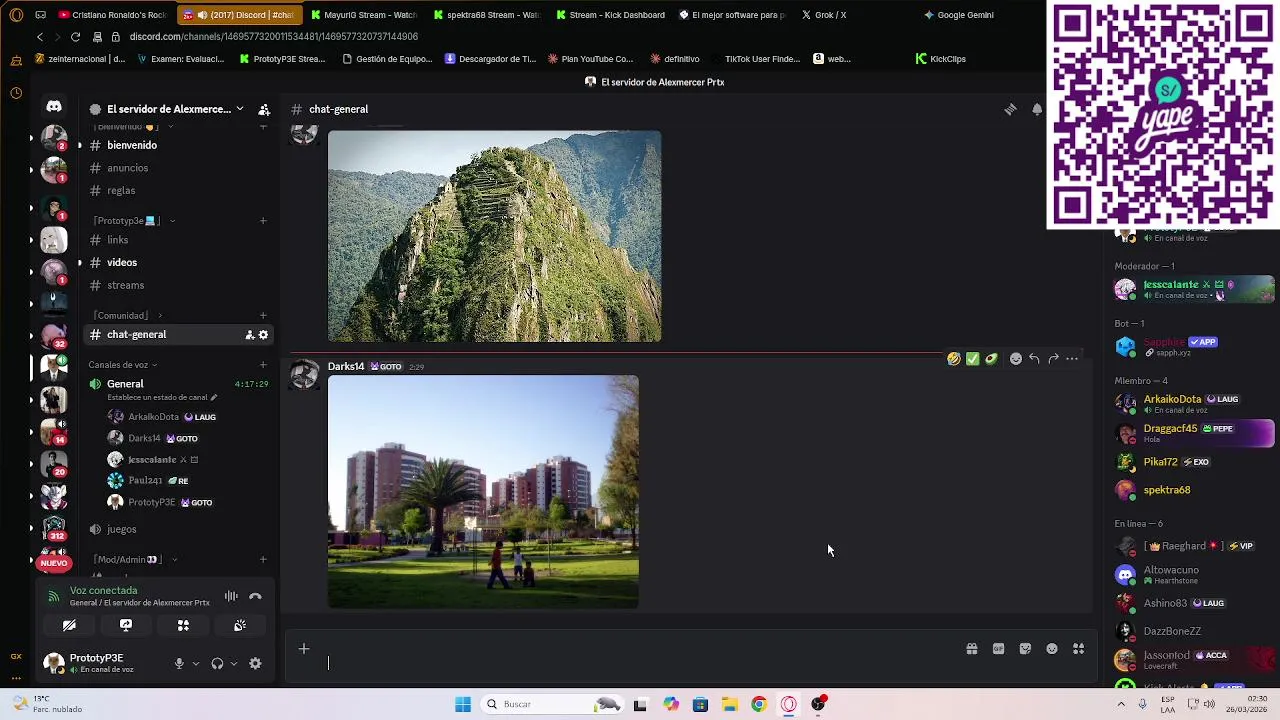This screenshot has height=720, width=1280.
Task: Send a gift from the message bar
Action: pos(971,649)
